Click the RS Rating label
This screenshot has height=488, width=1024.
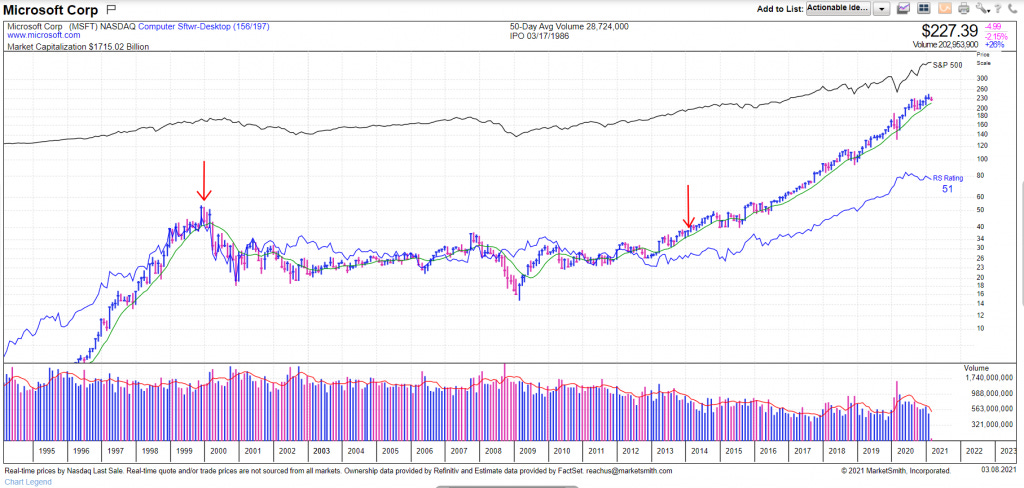tap(948, 178)
